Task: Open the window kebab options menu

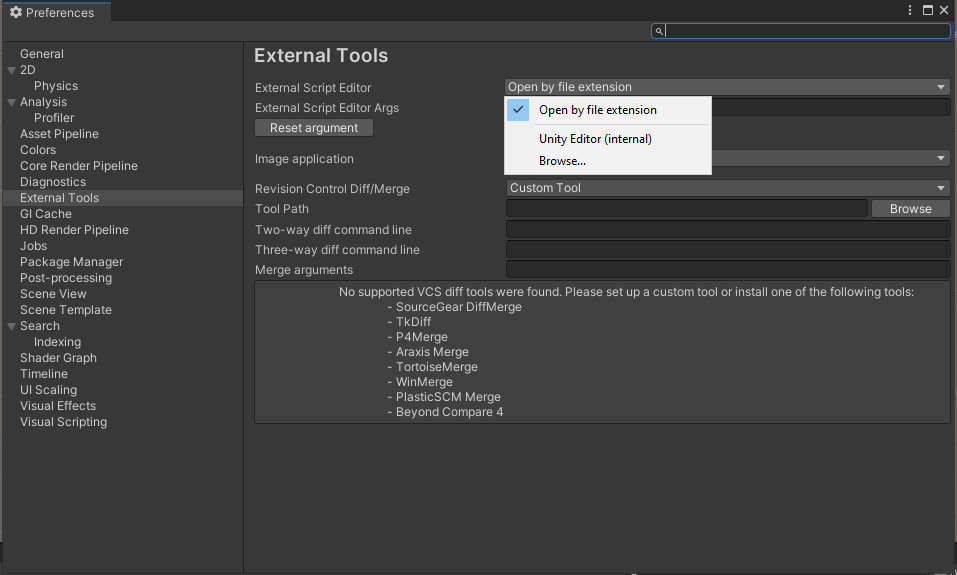Action: tap(910, 10)
